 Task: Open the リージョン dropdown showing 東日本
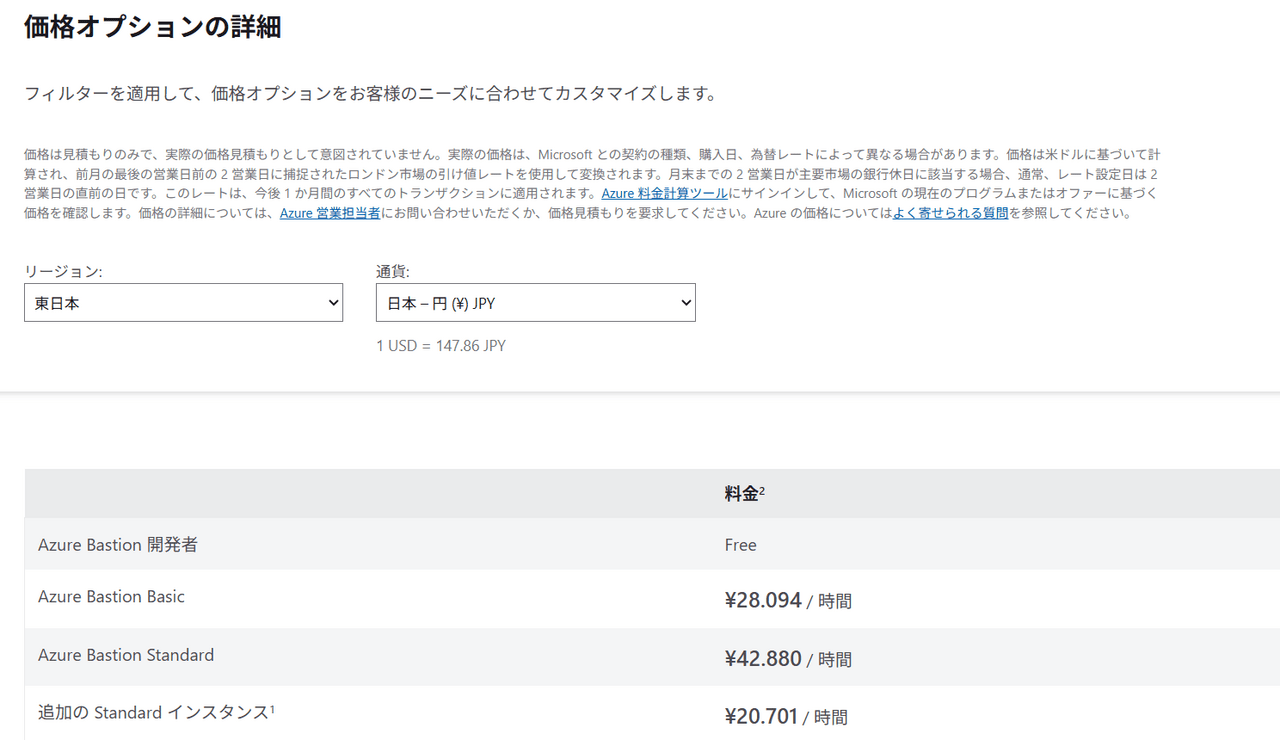183,303
